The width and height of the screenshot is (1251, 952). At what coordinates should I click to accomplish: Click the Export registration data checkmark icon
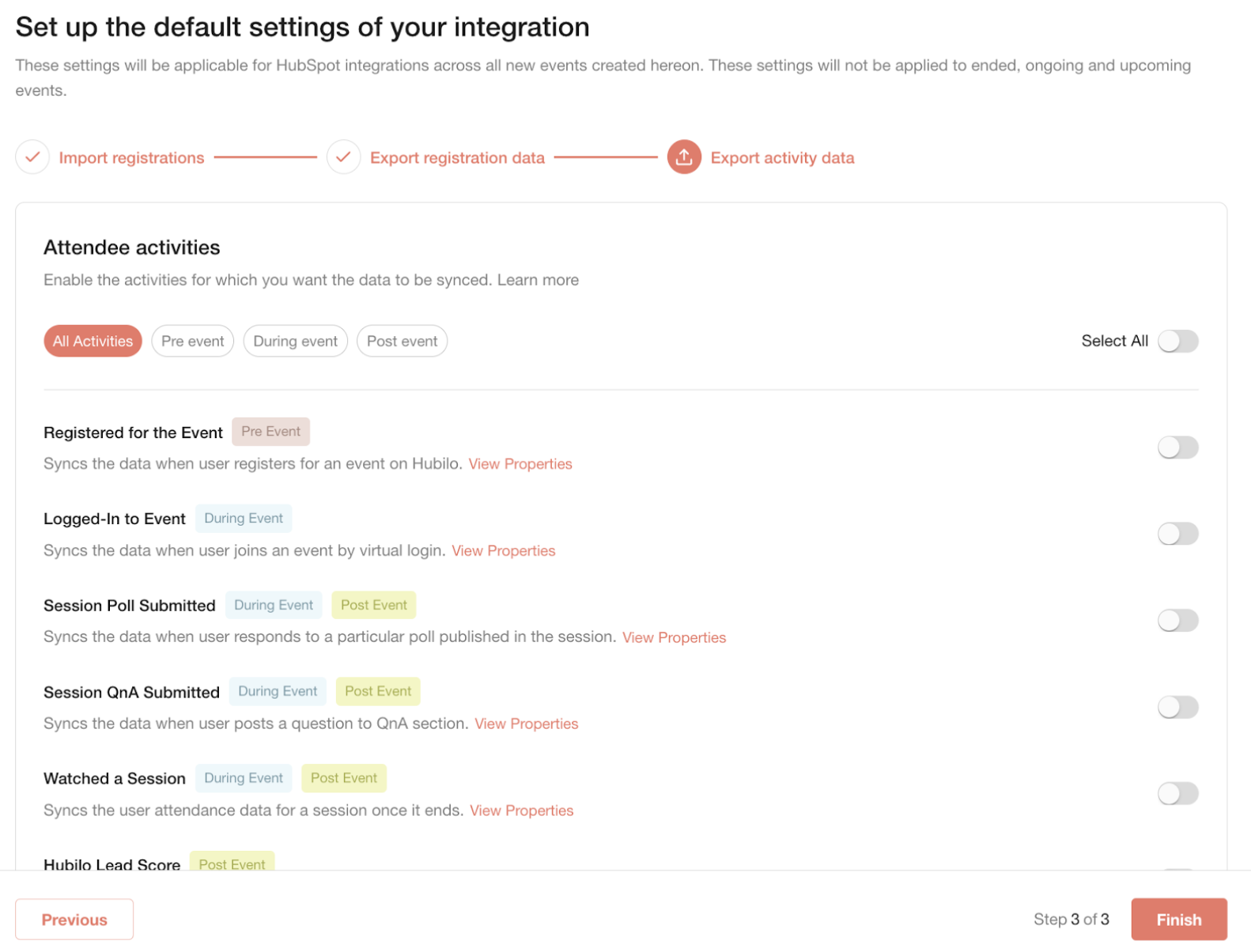(x=343, y=157)
